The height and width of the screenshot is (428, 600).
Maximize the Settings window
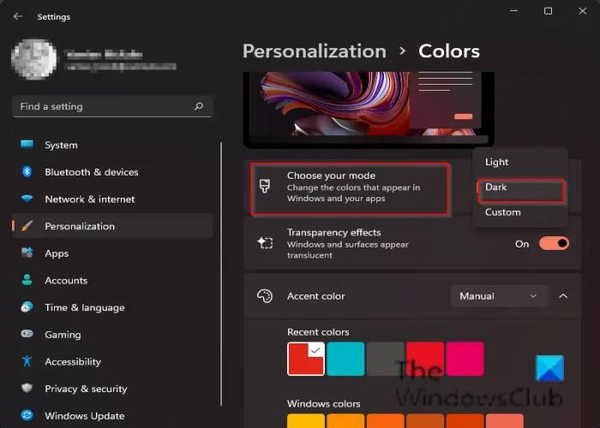(x=548, y=11)
